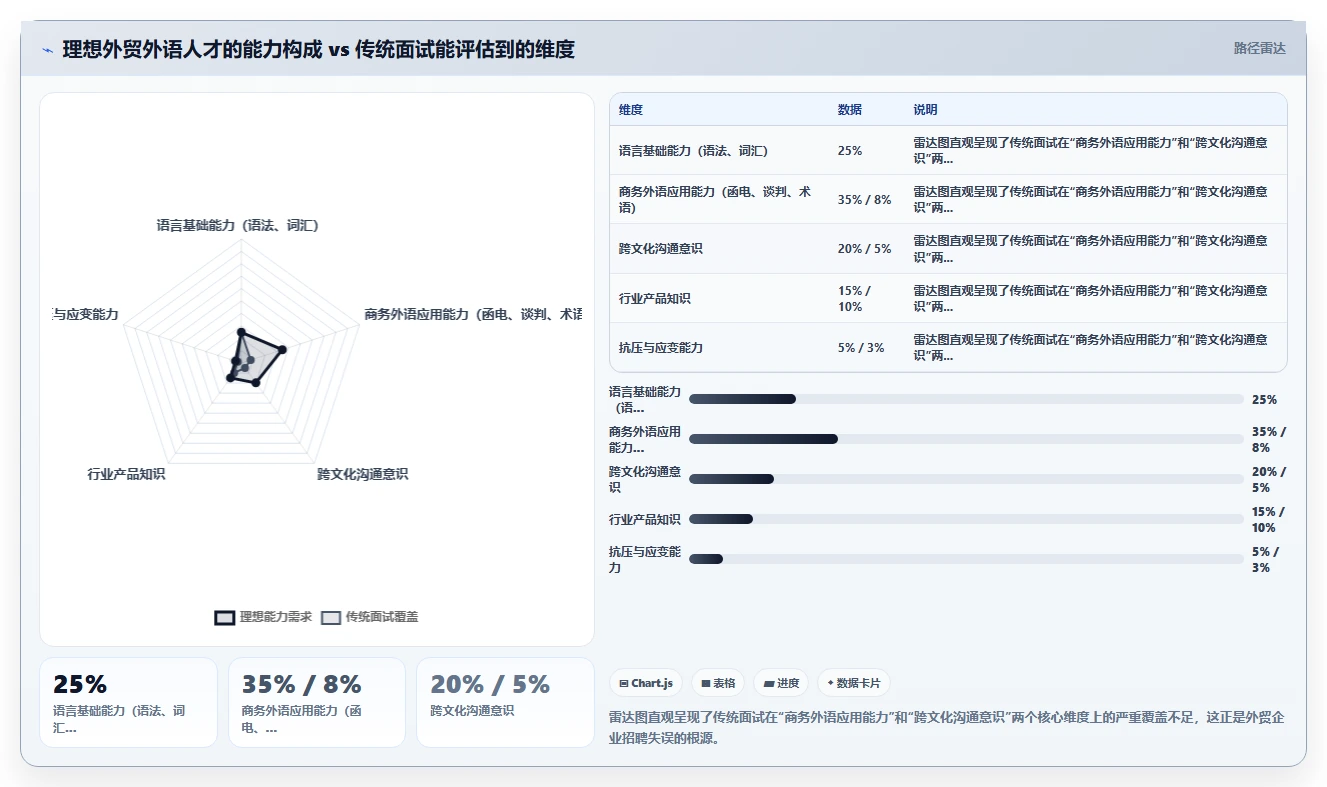Click the 维度 column header
1327x787 pixels.
631,110
